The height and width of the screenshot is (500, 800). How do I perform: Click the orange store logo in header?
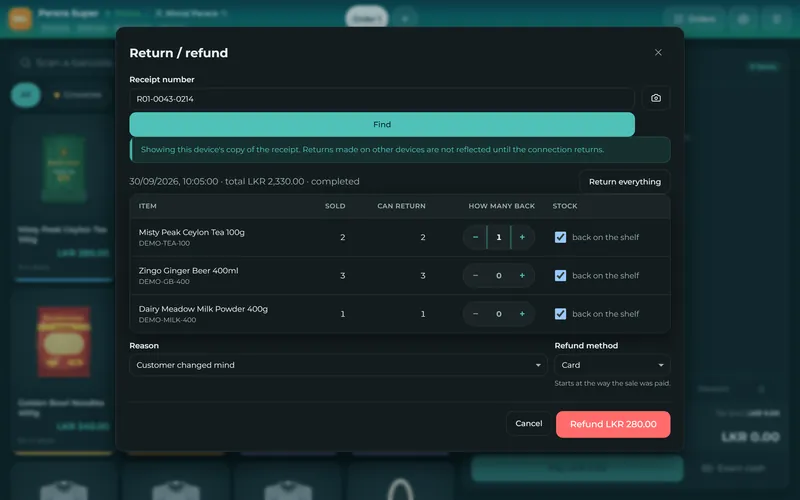(20, 19)
